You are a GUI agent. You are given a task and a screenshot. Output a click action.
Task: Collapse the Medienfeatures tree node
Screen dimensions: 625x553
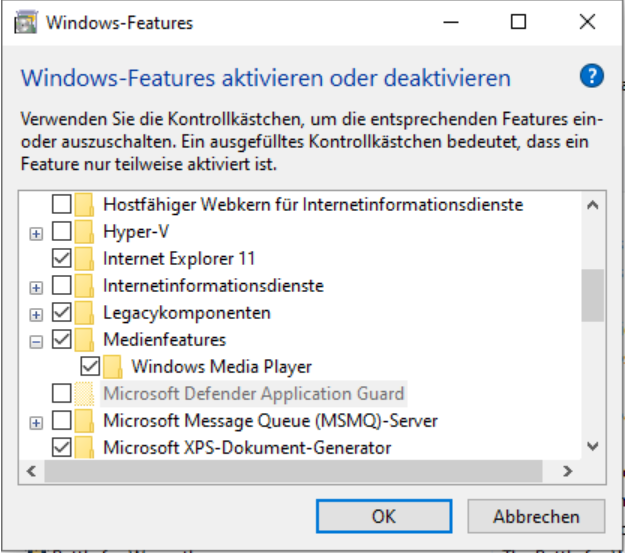coord(37,340)
